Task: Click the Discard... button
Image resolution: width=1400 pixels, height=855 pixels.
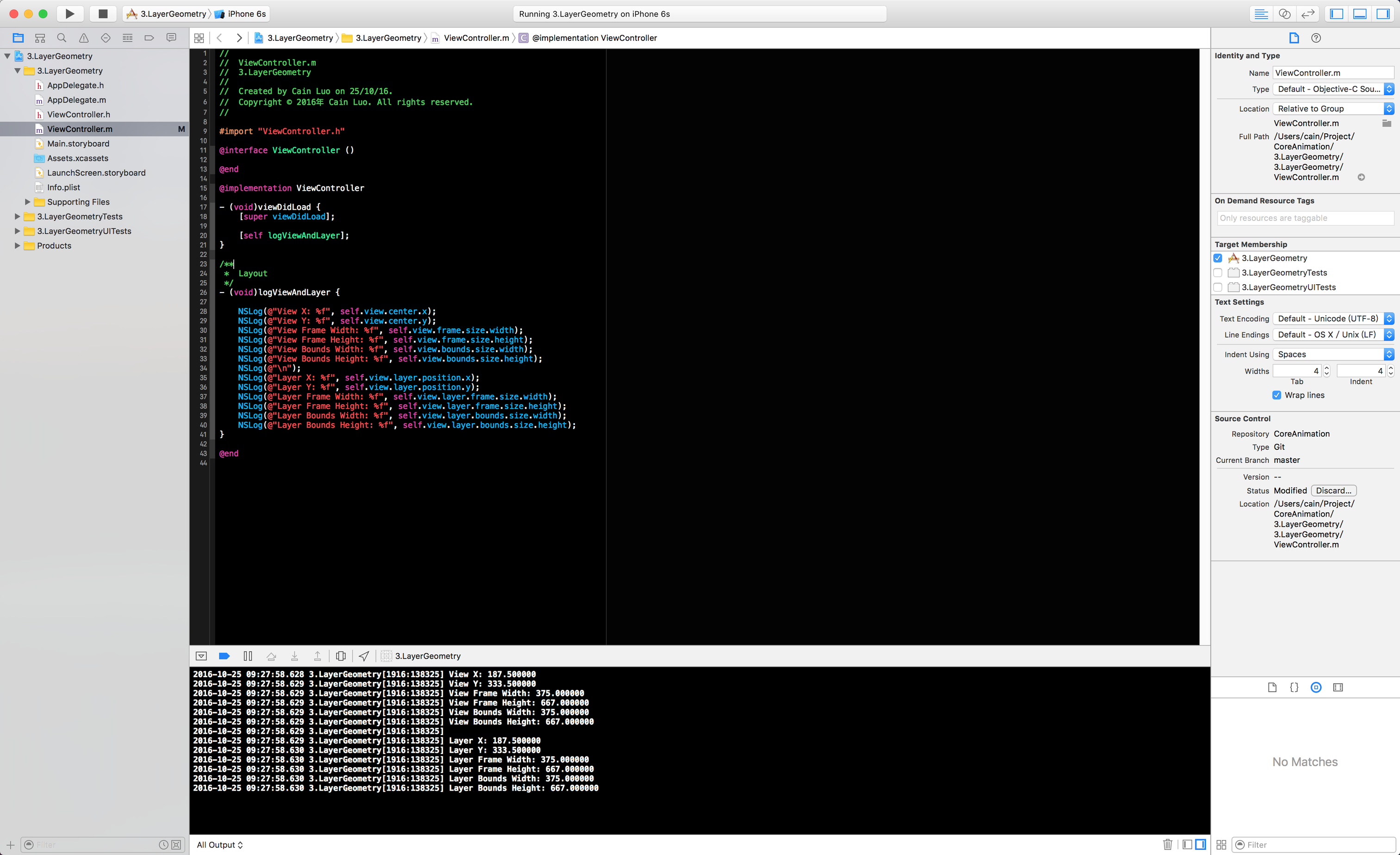Action: (1333, 491)
